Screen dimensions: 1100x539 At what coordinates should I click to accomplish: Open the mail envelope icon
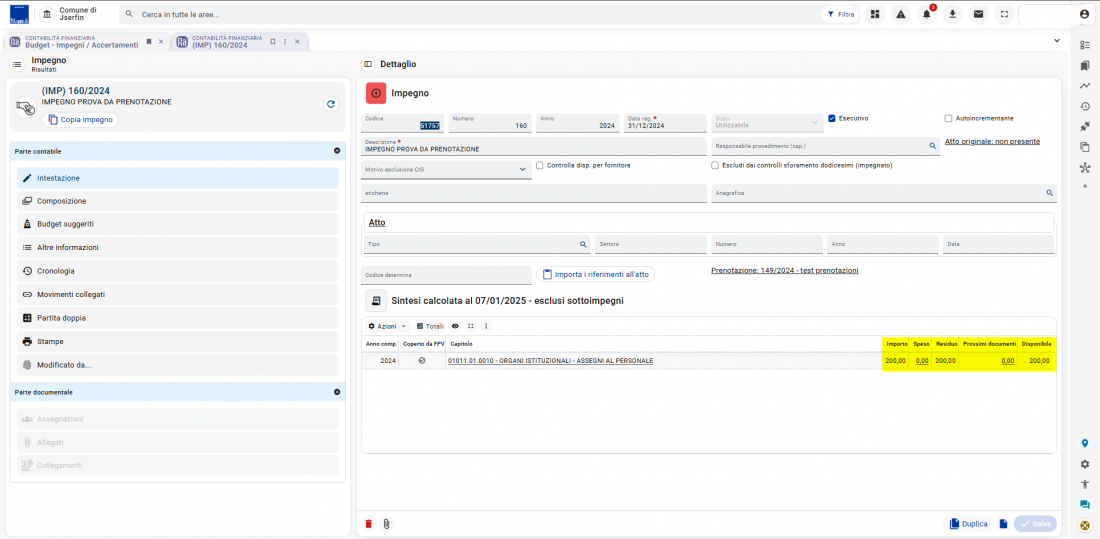pyautogui.click(x=979, y=14)
